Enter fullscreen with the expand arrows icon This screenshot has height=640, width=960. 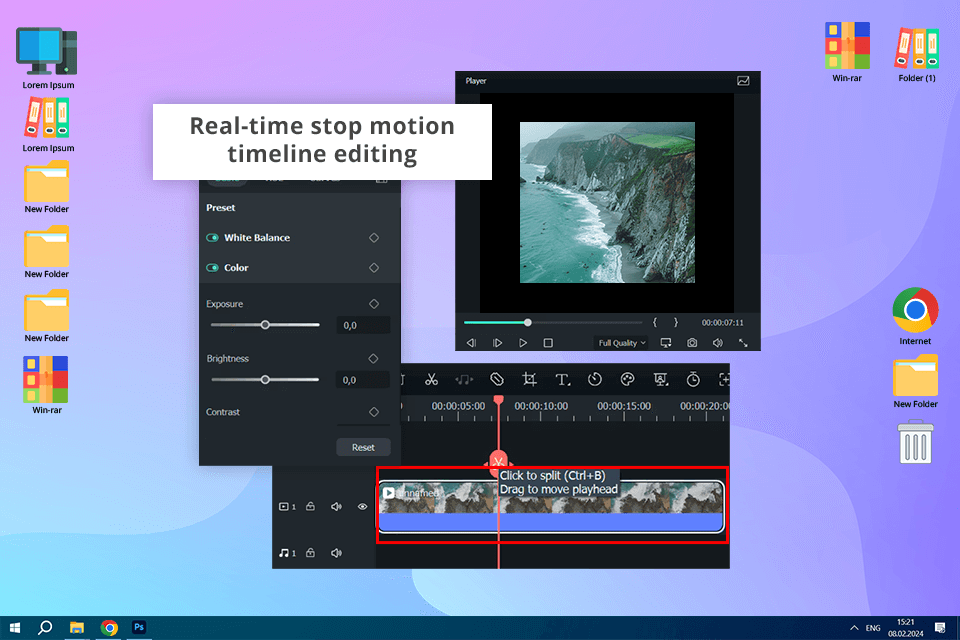point(743,343)
